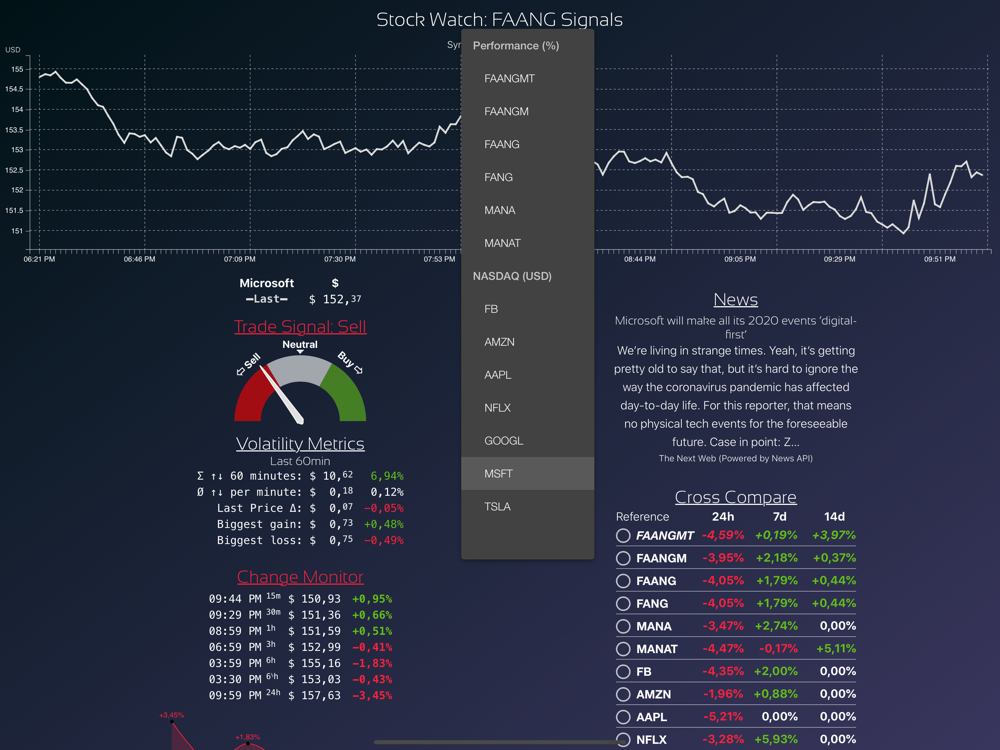
Task: Click The Next Web source credit
Action: point(735,459)
